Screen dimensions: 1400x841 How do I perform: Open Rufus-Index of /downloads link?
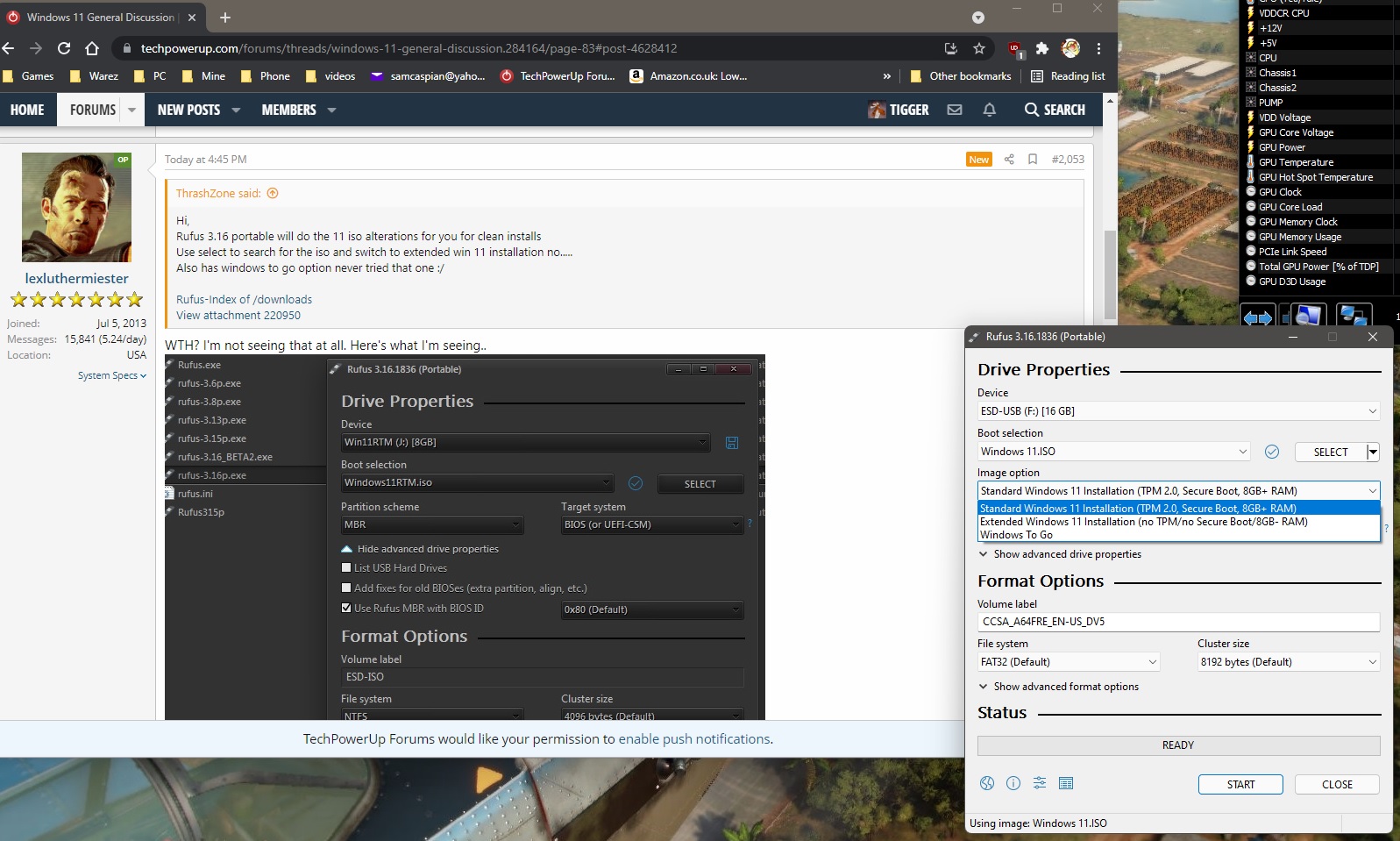[x=244, y=299]
